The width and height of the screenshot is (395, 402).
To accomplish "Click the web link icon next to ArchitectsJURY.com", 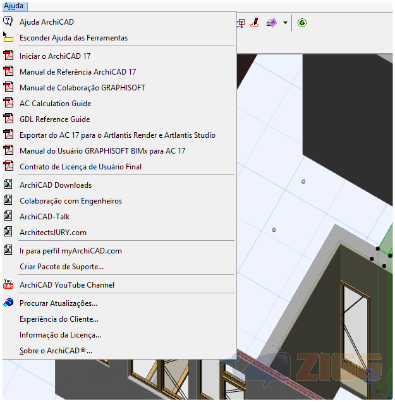I will [x=8, y=232].
